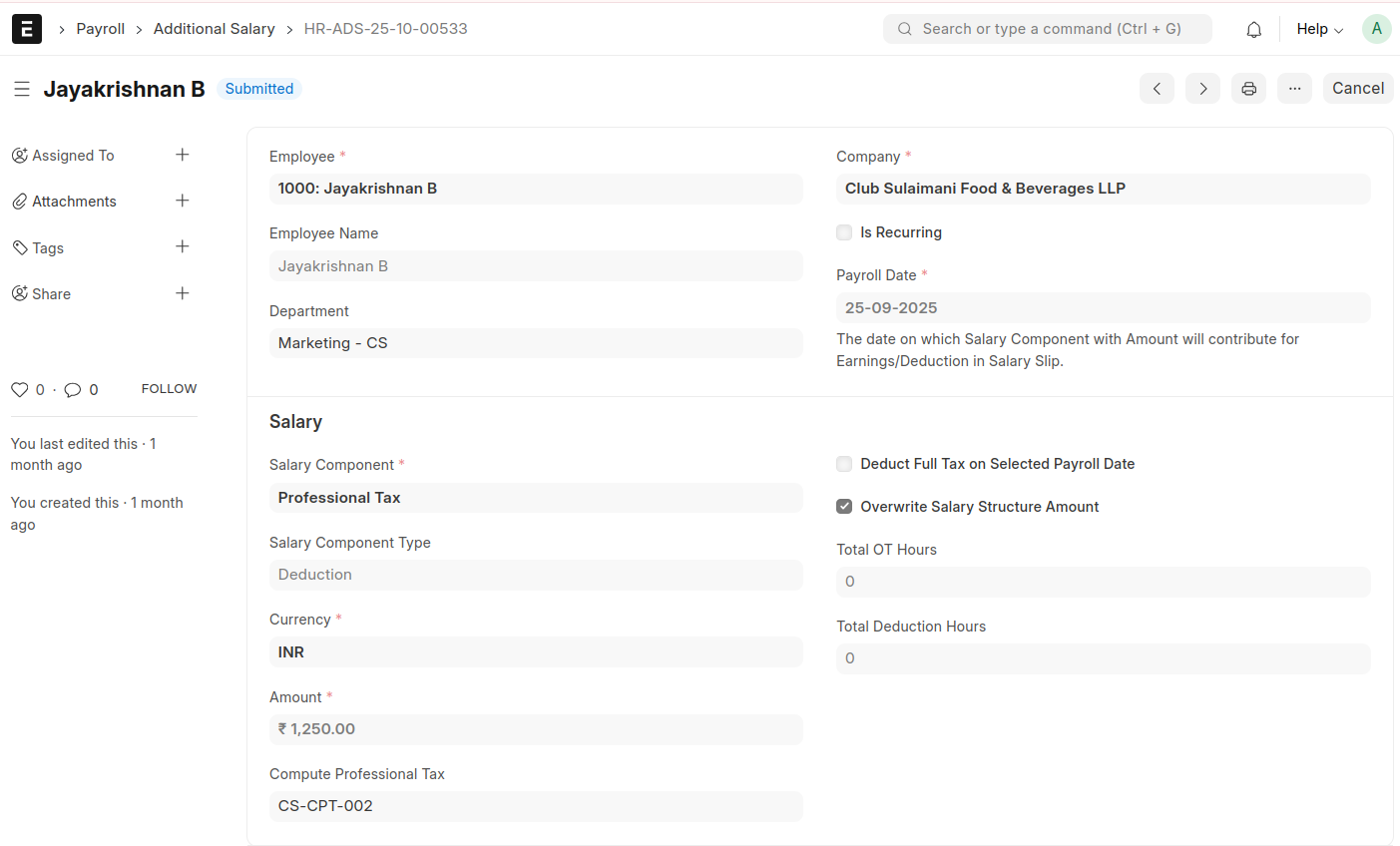Click the ERPNext home logo icon
This screenshot has width=1400, height=846.
(27, 29)
